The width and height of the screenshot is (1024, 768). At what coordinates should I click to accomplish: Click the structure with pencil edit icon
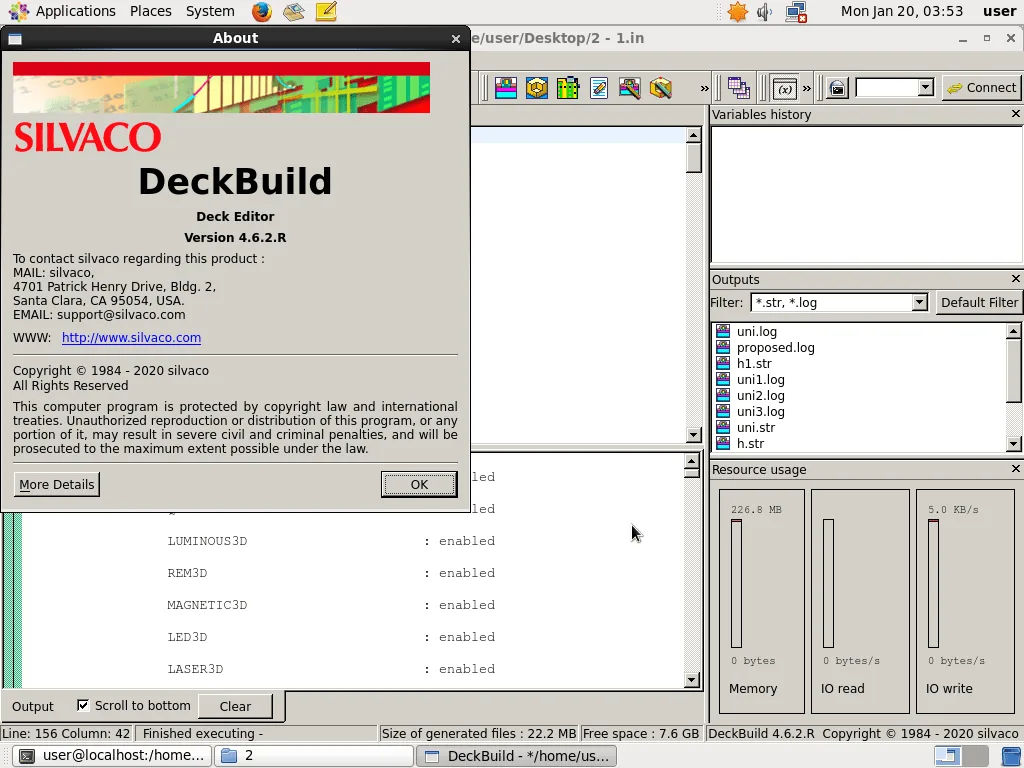click(x=630, y=88)
